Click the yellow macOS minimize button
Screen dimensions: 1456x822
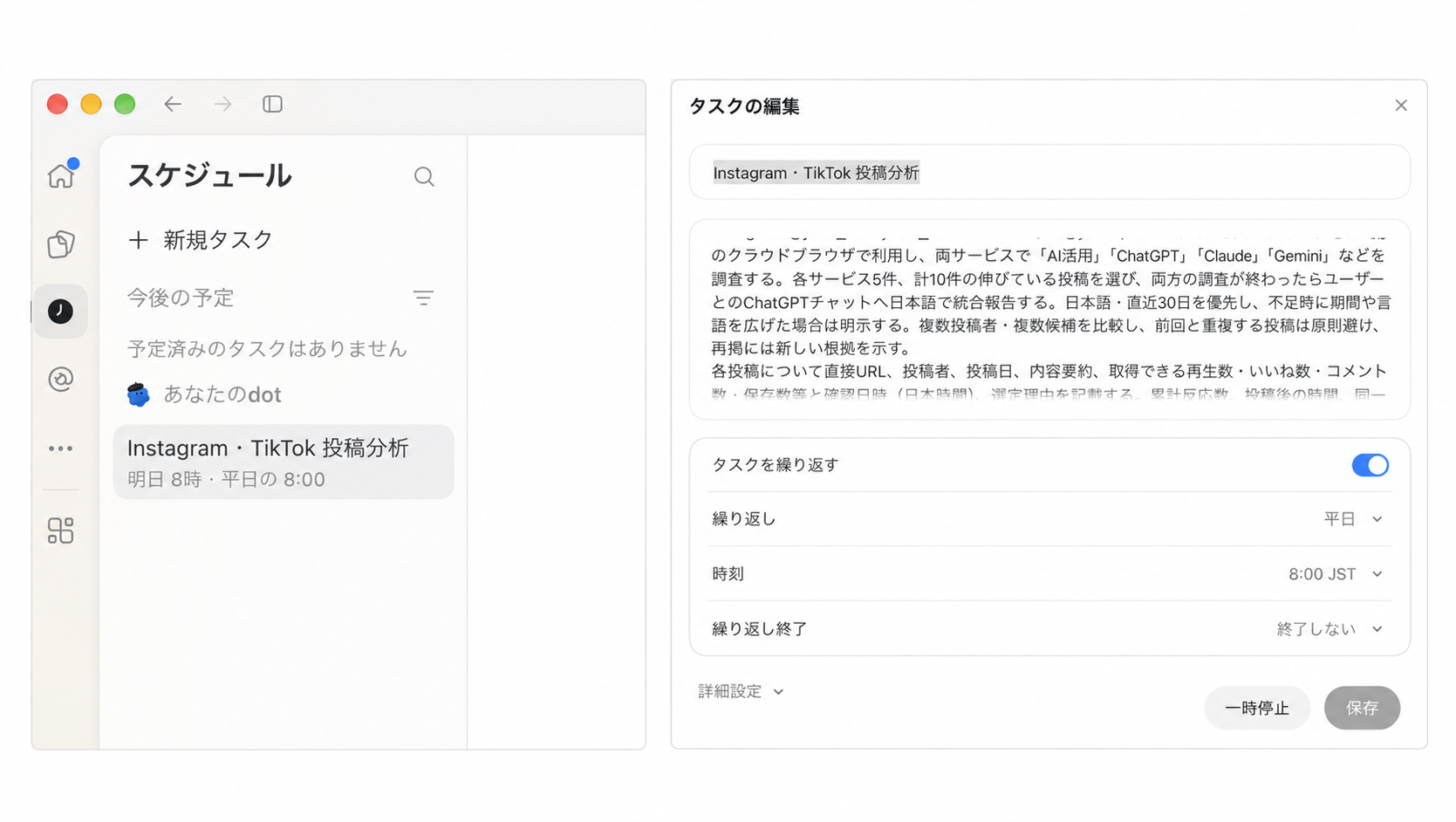coord(91,104)
